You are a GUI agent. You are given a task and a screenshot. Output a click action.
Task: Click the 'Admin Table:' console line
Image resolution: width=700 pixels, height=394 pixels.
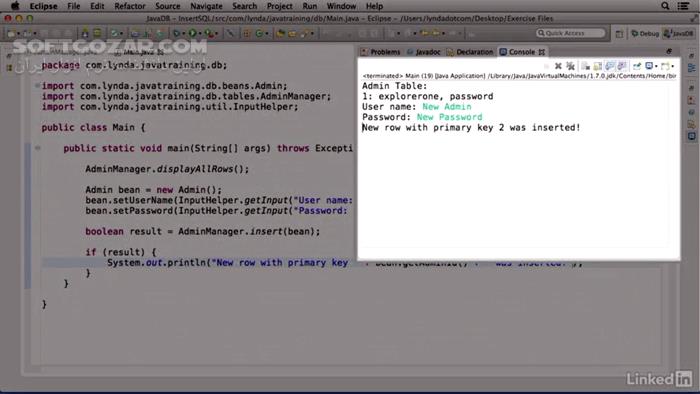pyautogui.click(x=395, y=86)
